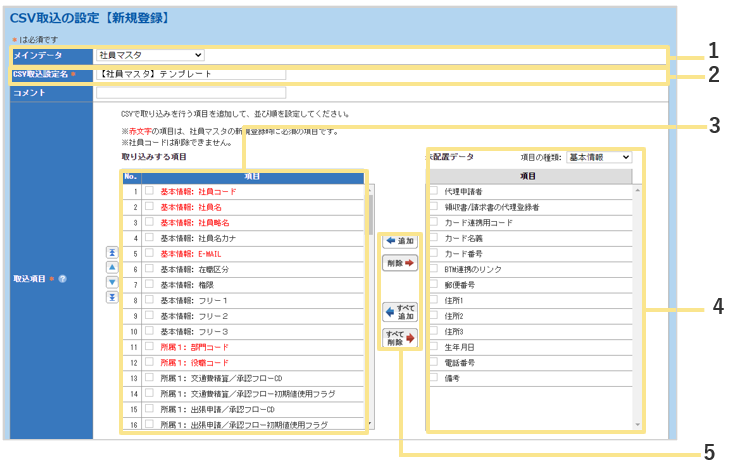729x464 pixels.
Task: Expand the 項目の種類 dropdown
Action: pyautogui.click(x=598, y=157)
